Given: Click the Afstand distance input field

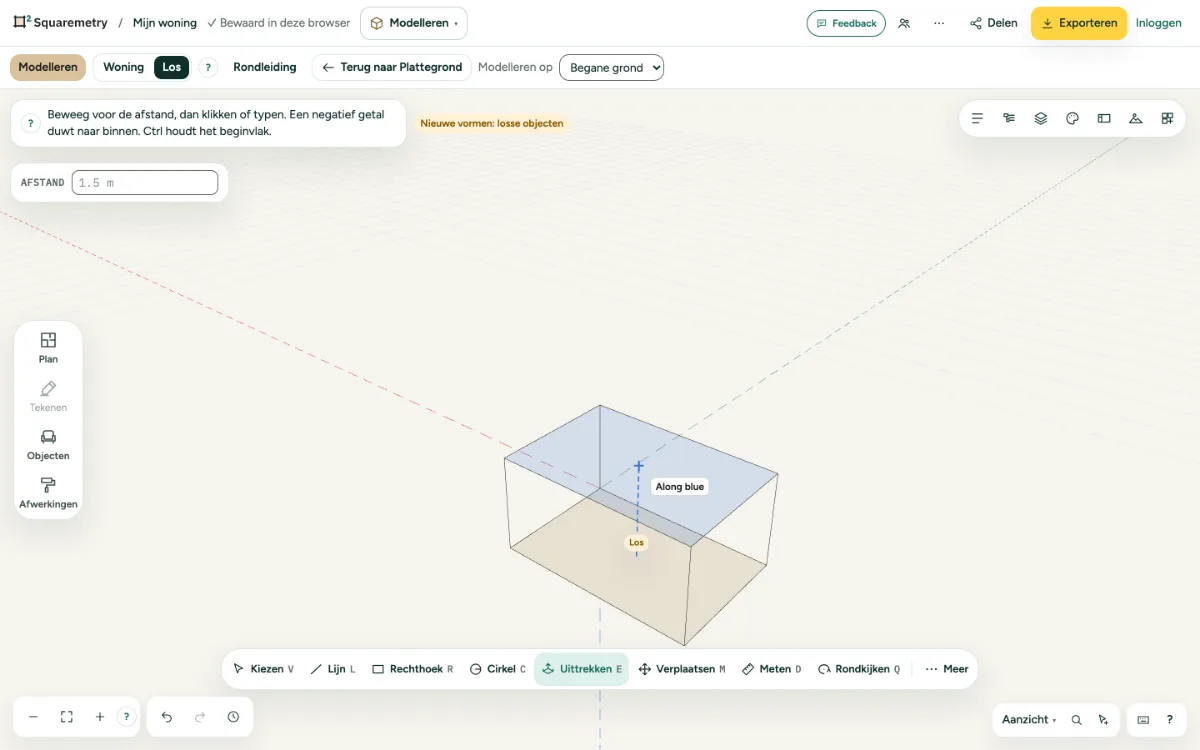Looking at the screenshot, I should point(145,183).
